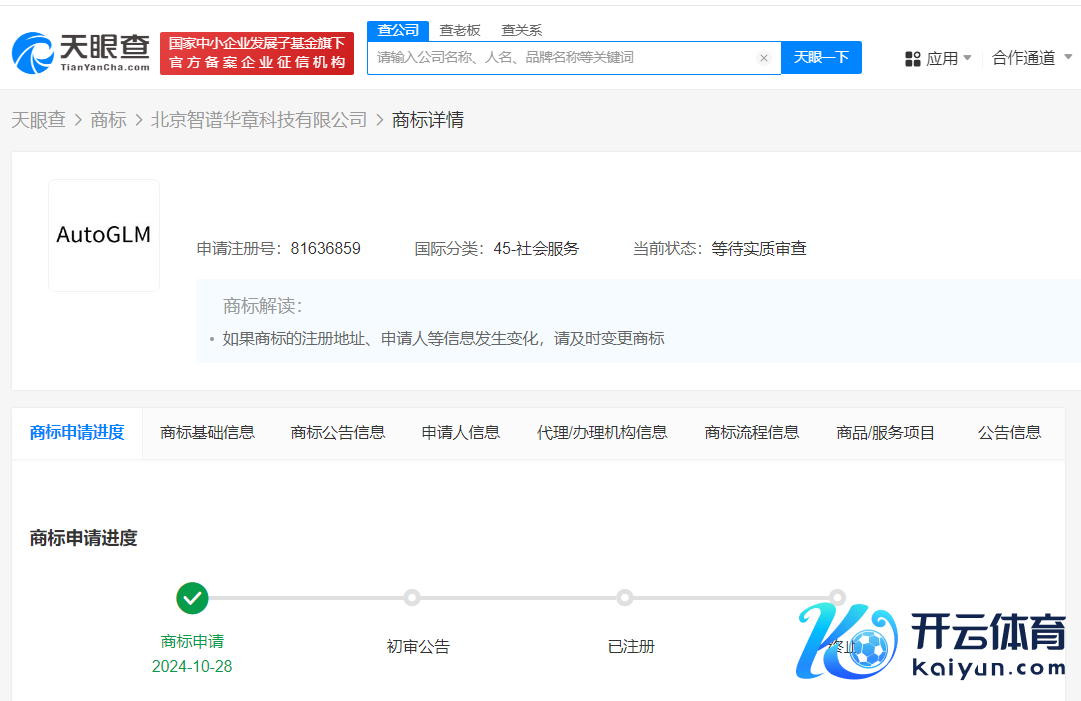Switch to the 商标基础信息 tab
1081x701 pixels.
(207, 432)
